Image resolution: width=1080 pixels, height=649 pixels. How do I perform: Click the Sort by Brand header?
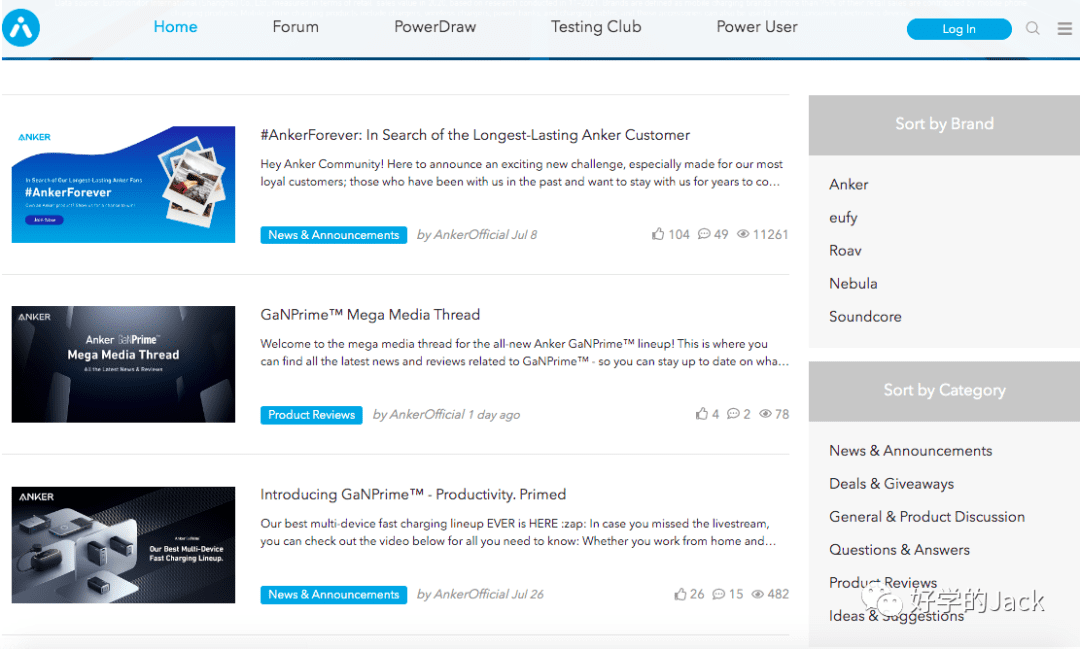pos(944,125)
